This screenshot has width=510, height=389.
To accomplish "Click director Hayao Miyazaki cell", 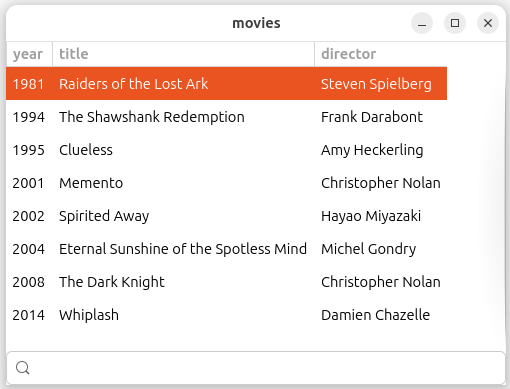I will point(371,216).
